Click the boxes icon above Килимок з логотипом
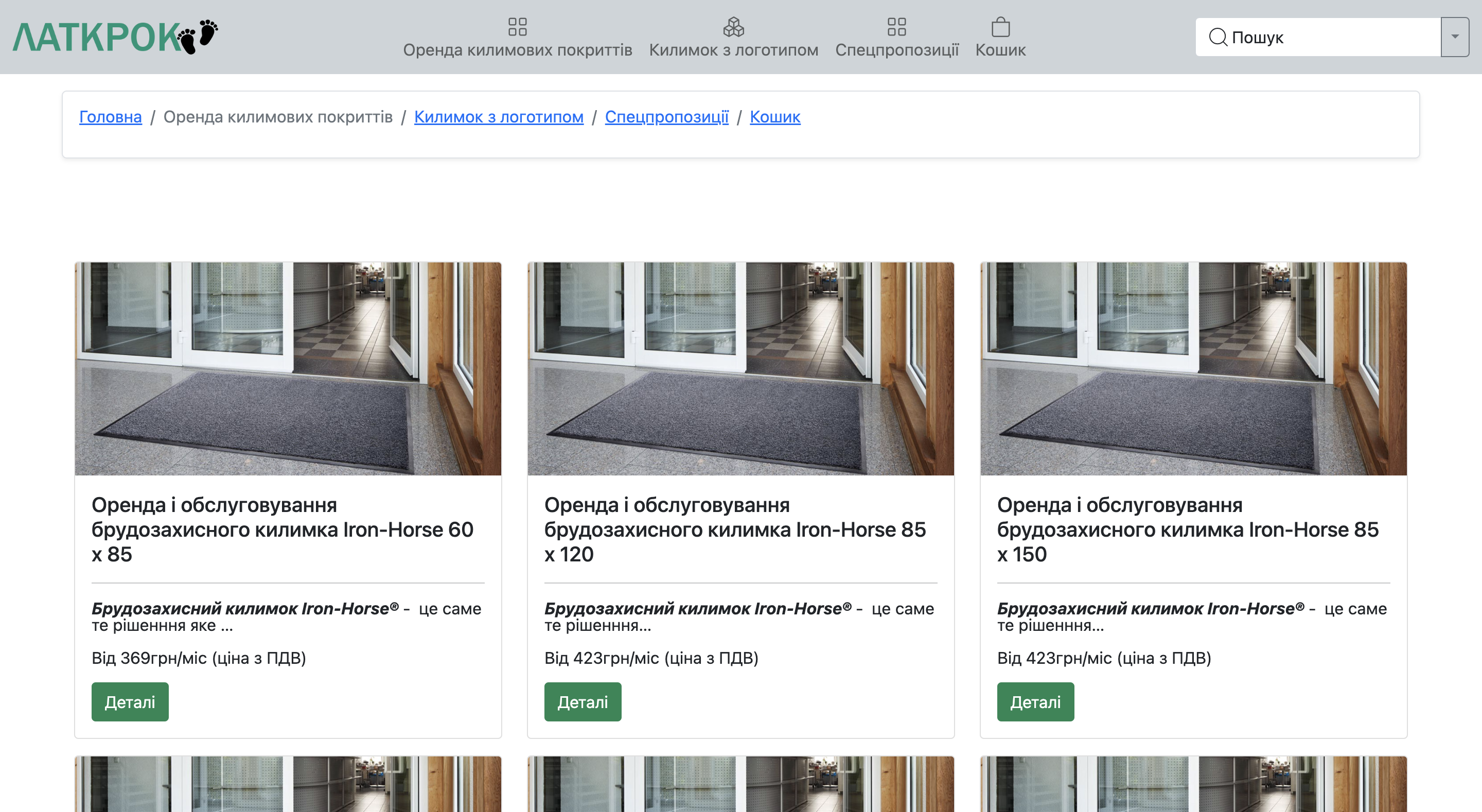 733,26
